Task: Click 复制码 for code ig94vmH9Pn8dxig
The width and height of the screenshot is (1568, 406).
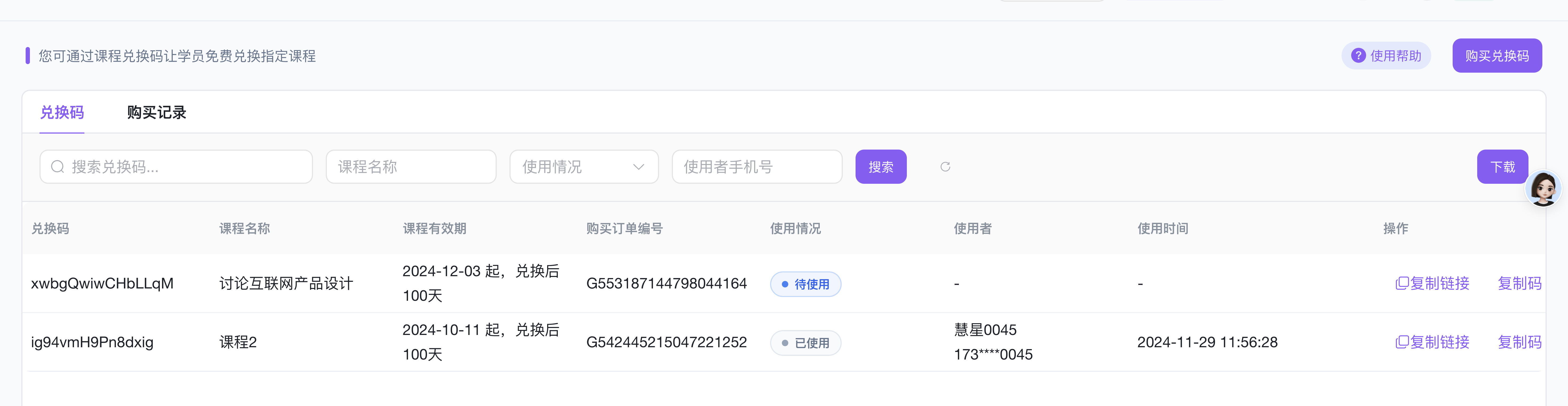Action: (x=1519, y=342)
